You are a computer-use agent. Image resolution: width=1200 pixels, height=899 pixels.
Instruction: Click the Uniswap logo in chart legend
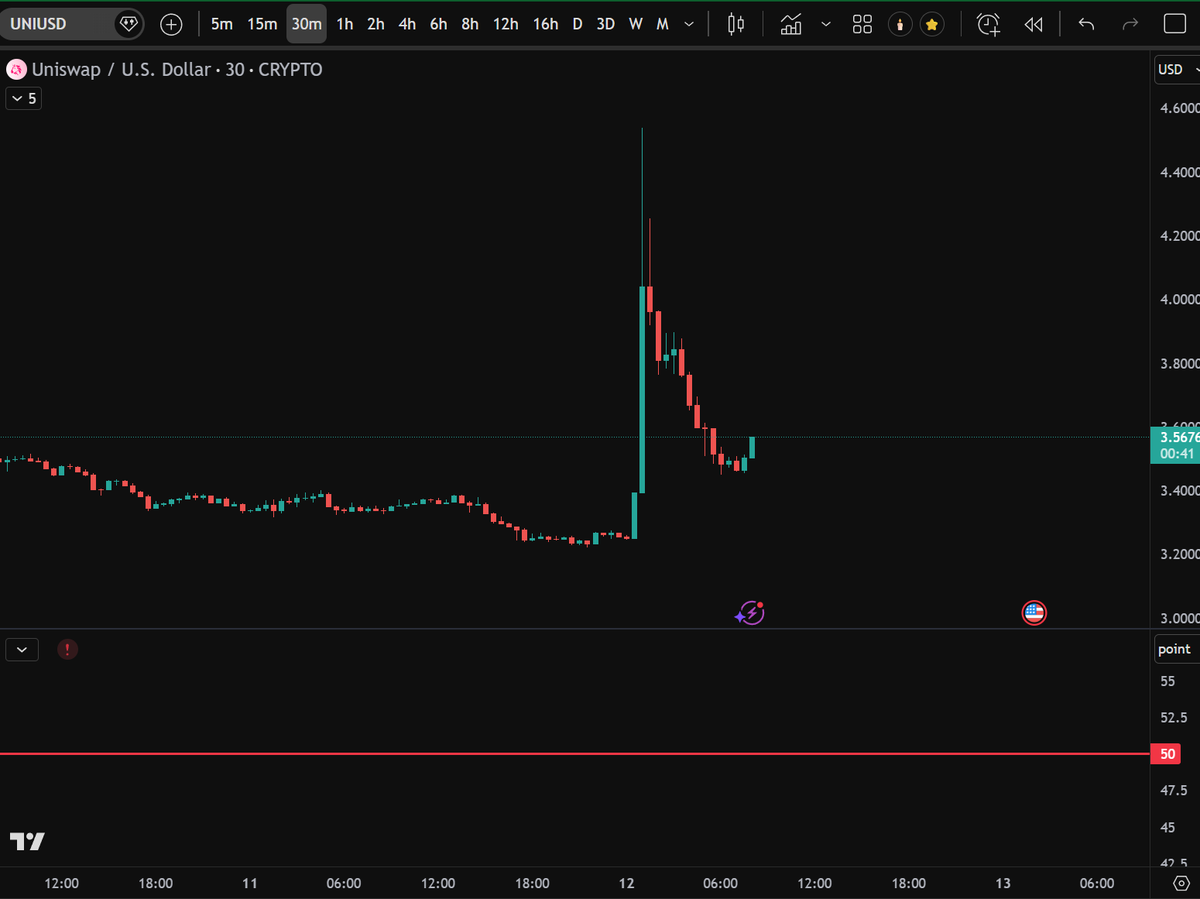[x=17, y=70]
